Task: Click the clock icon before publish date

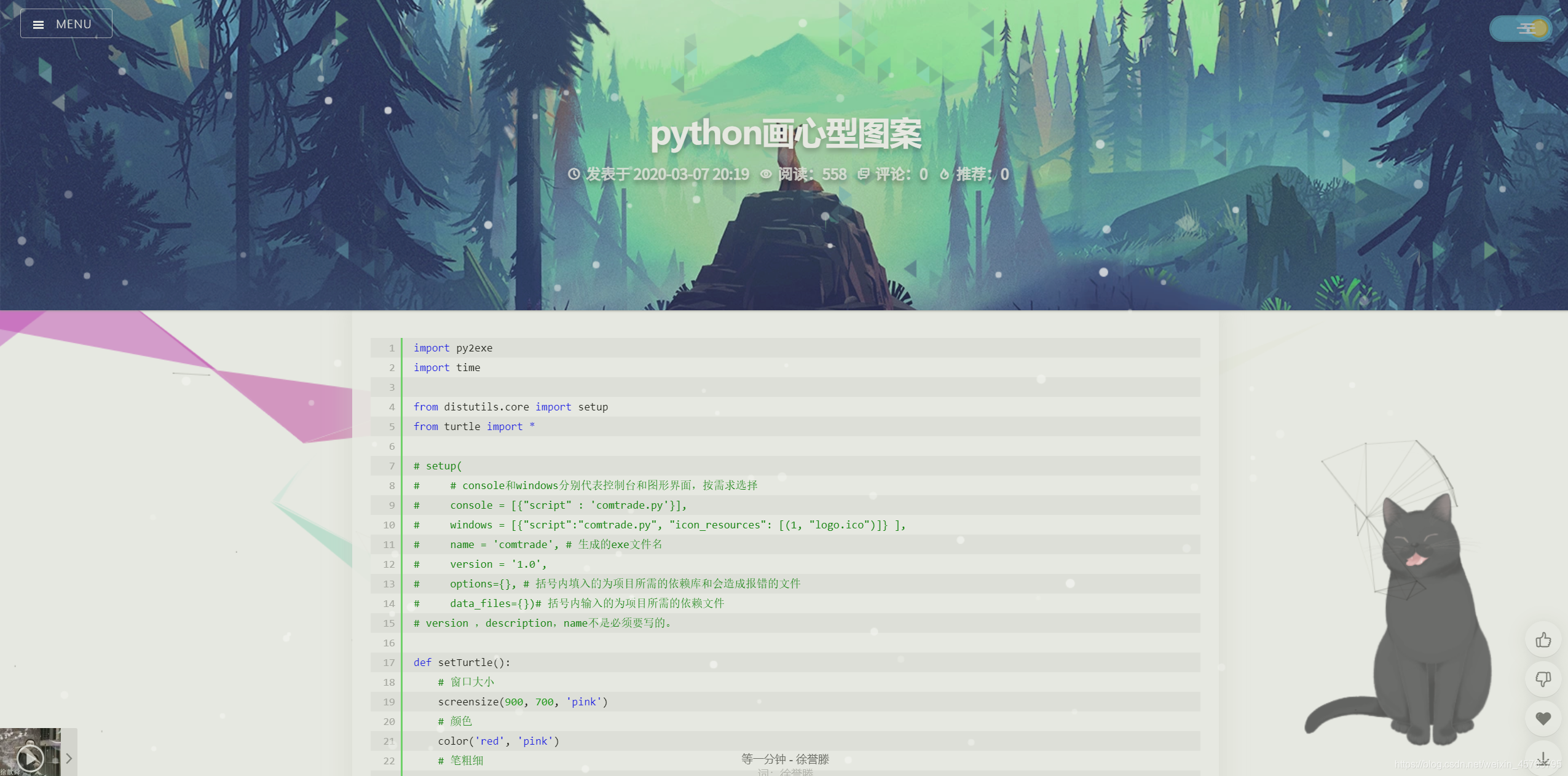Action: (573, 174)
